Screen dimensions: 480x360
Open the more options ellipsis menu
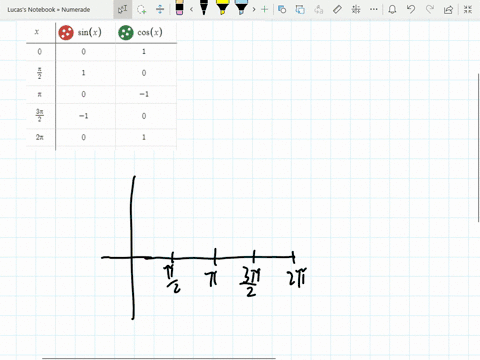pyautogui.click(x=374, y=9)
